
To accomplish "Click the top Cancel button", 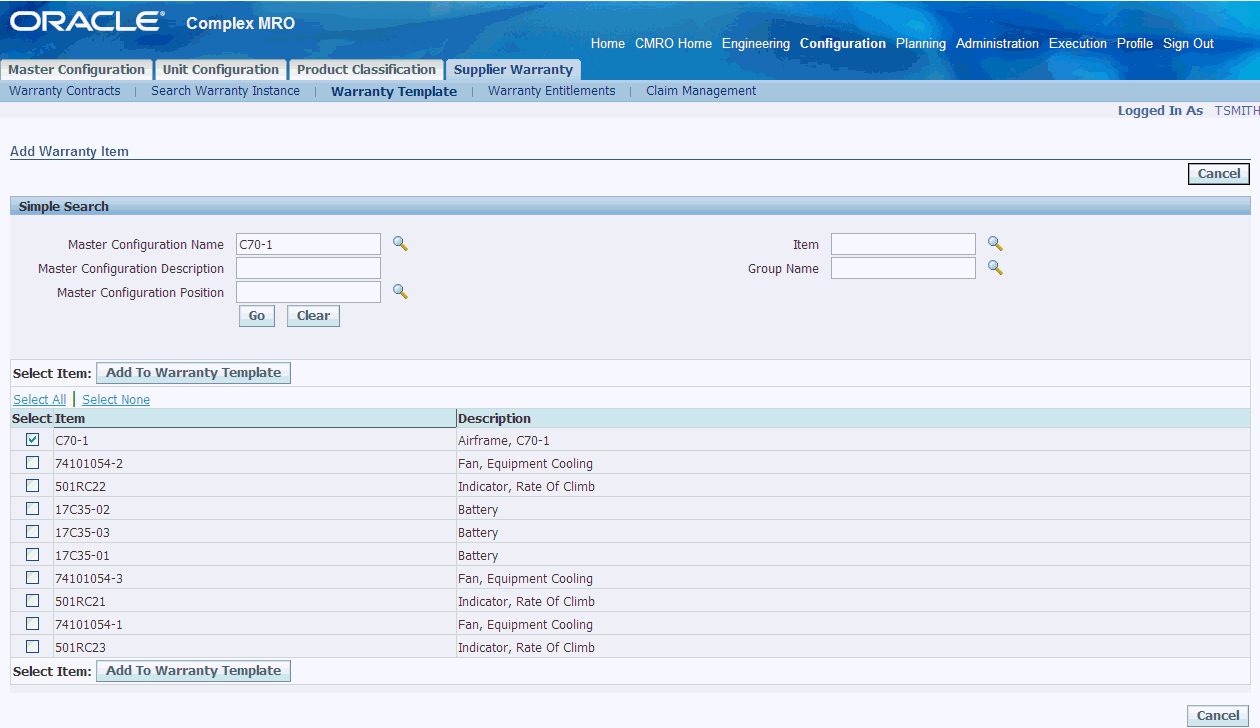I will [1219, 174].
